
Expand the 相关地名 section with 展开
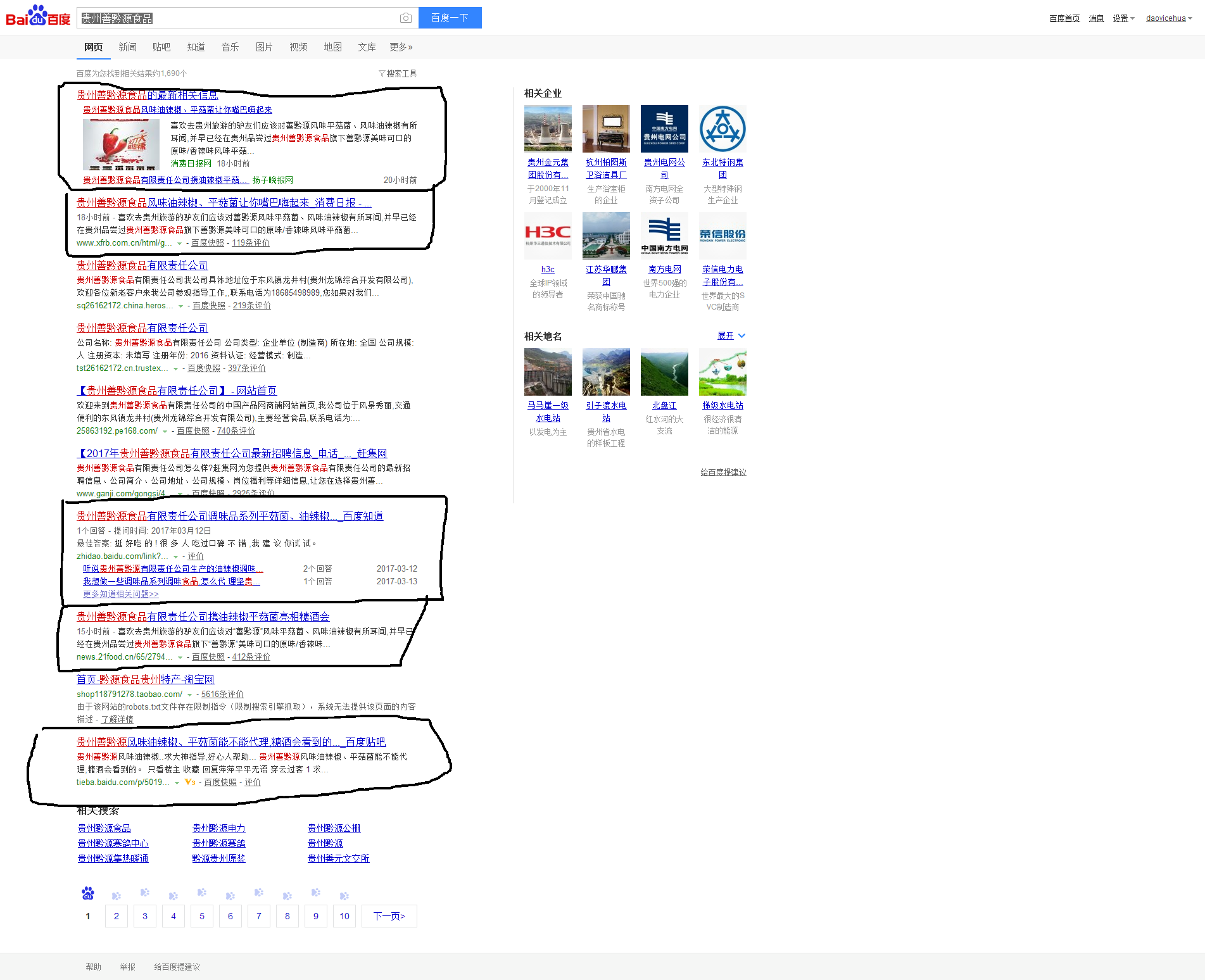(x=731, y=336)
